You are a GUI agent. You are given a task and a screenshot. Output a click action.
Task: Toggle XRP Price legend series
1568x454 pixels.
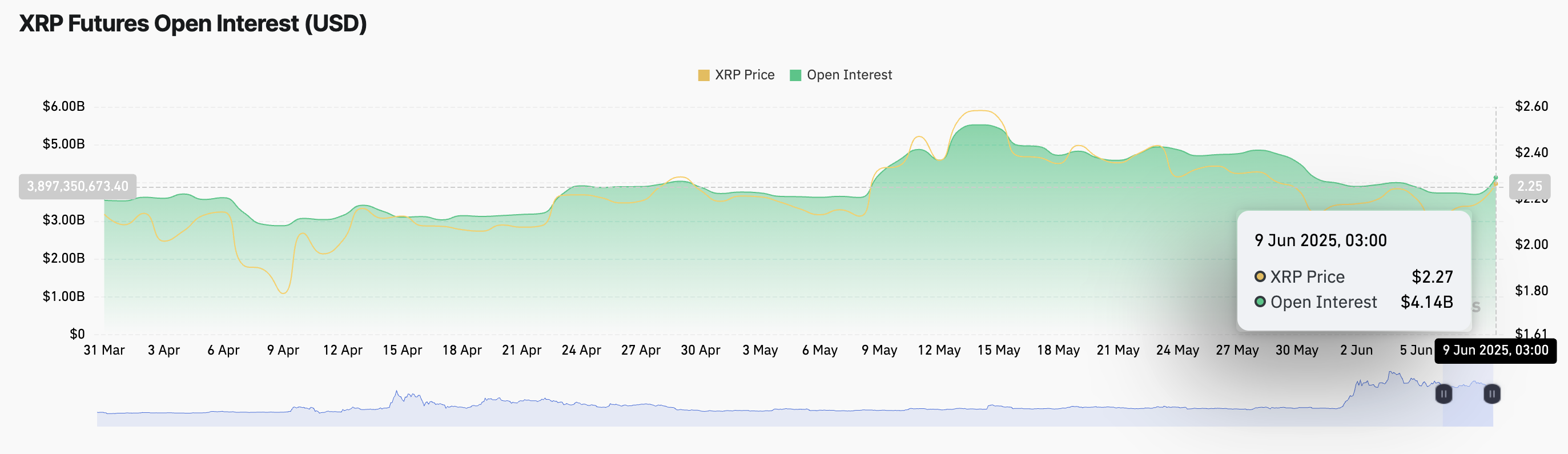pos(736,75)
